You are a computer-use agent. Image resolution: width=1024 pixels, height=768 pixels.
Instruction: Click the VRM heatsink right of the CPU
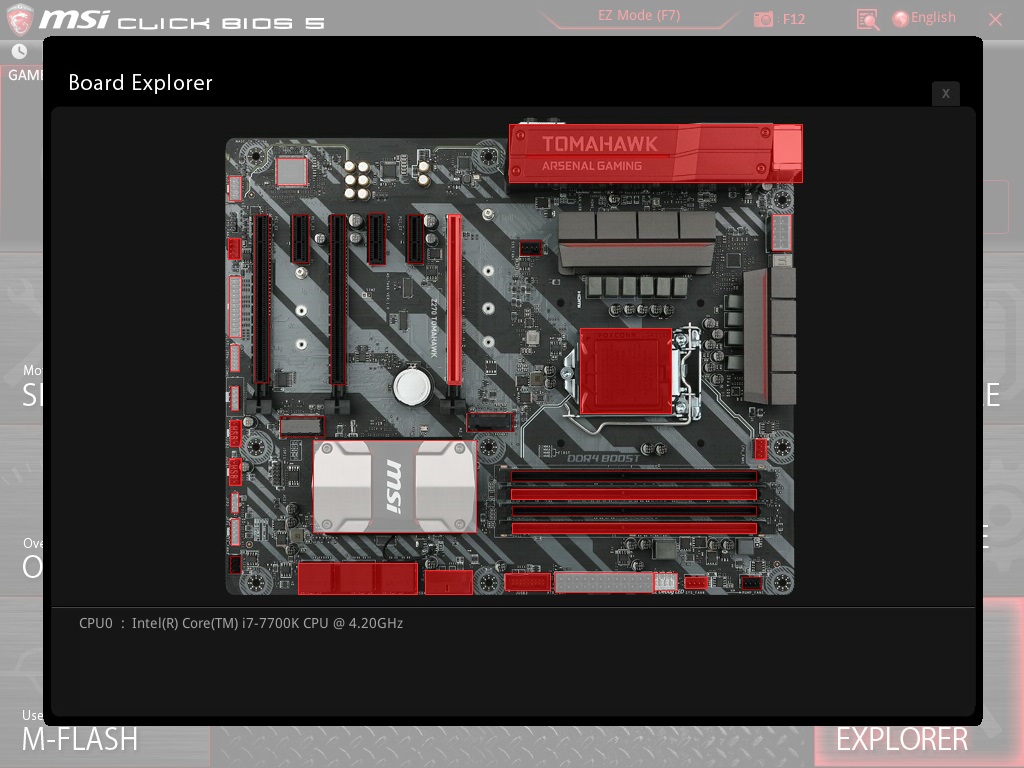click(x=769, y=336)
